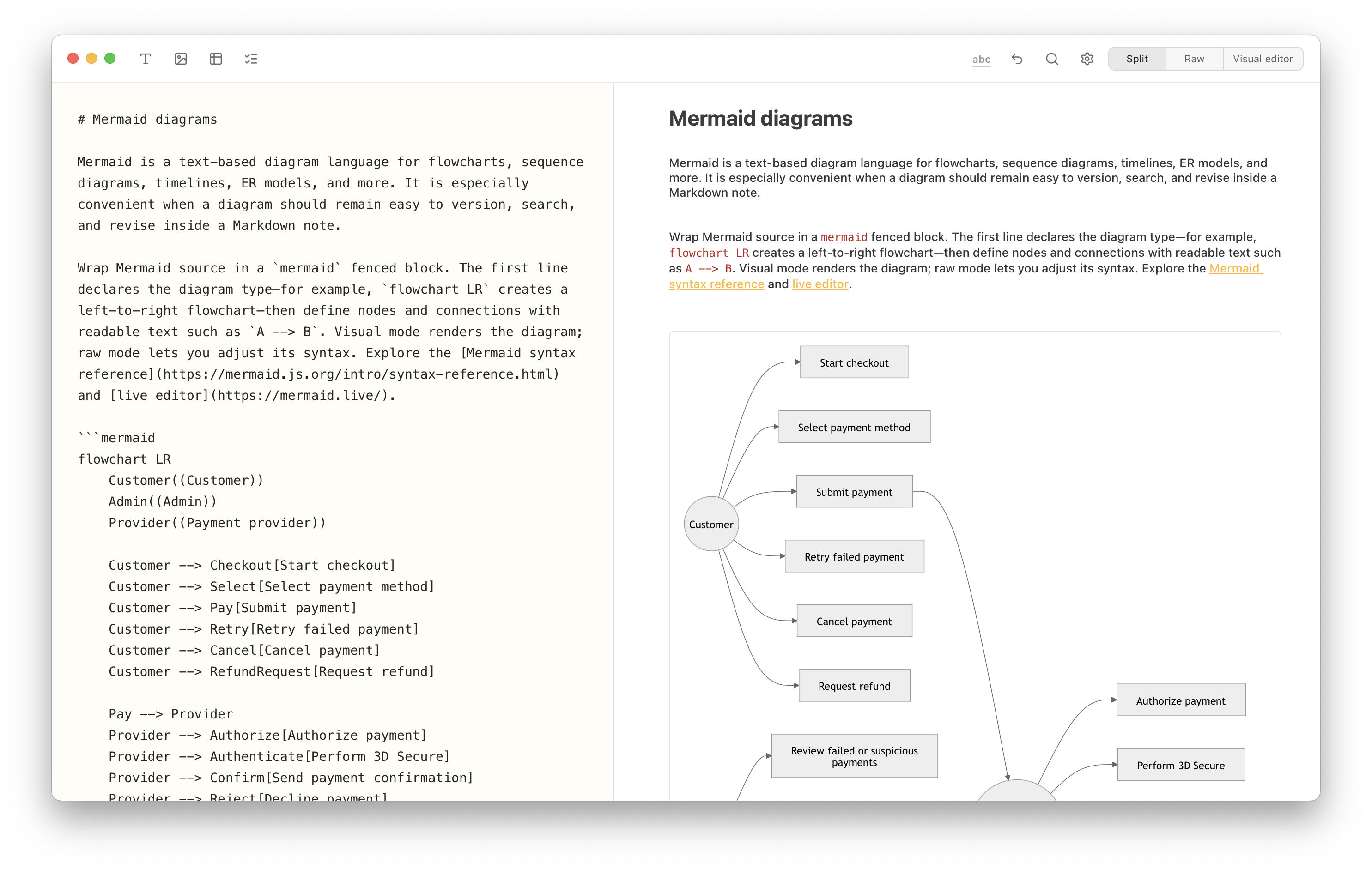
Task: Close the window with the red button
Action: click(73, 59)
